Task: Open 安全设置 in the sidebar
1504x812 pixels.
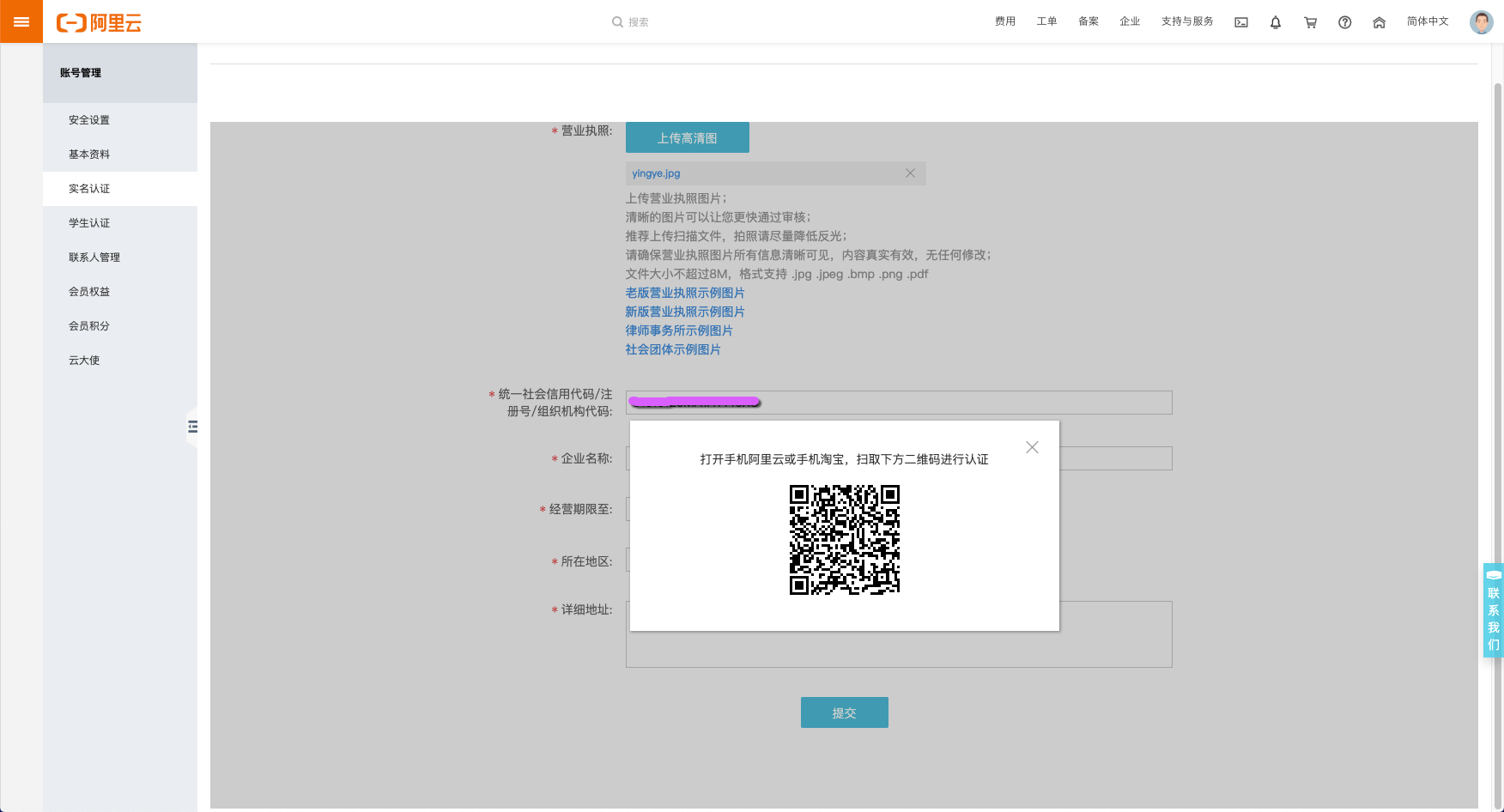Action: pos(89,120)
